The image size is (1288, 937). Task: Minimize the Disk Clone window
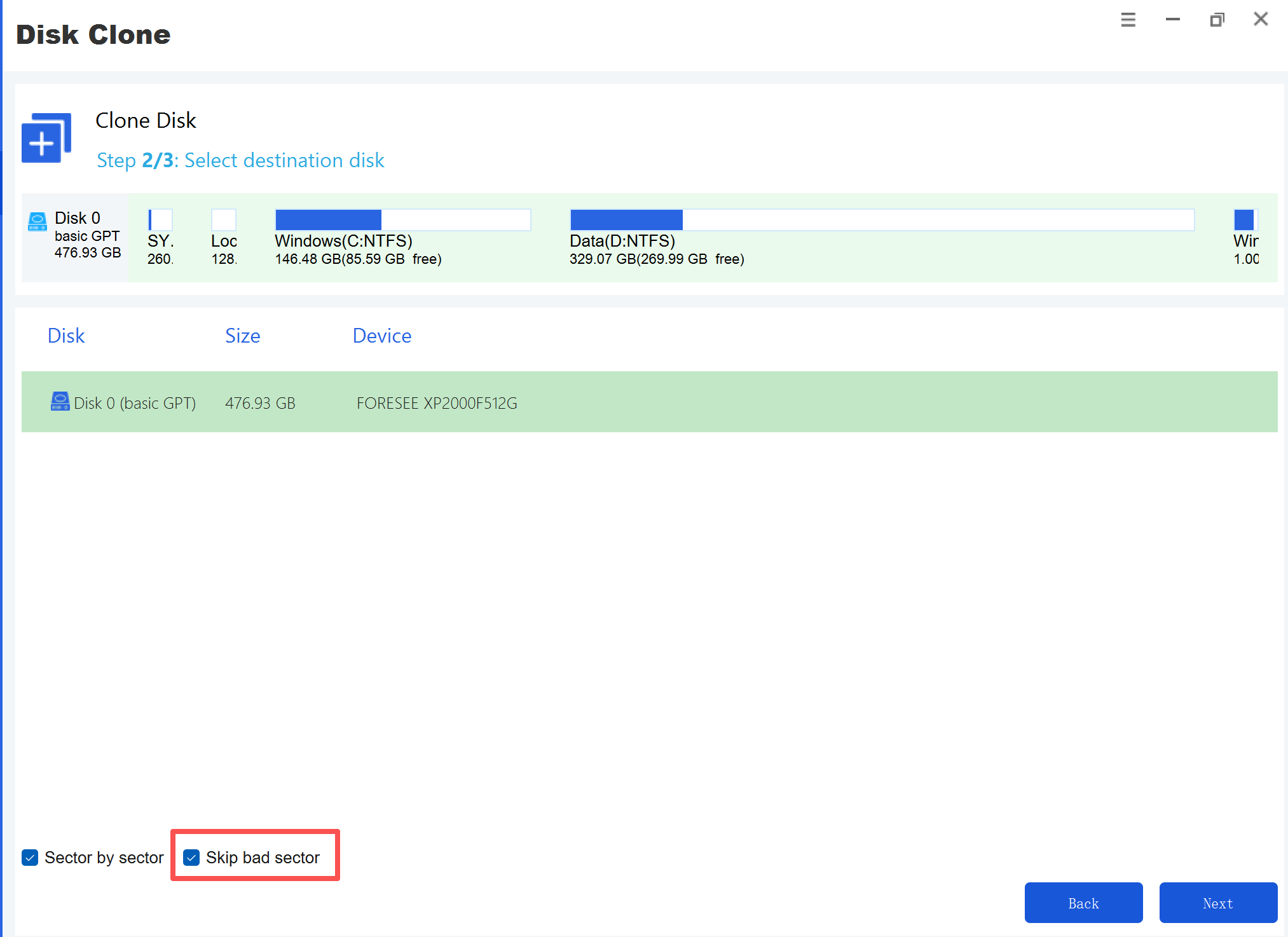point(1172,20)
